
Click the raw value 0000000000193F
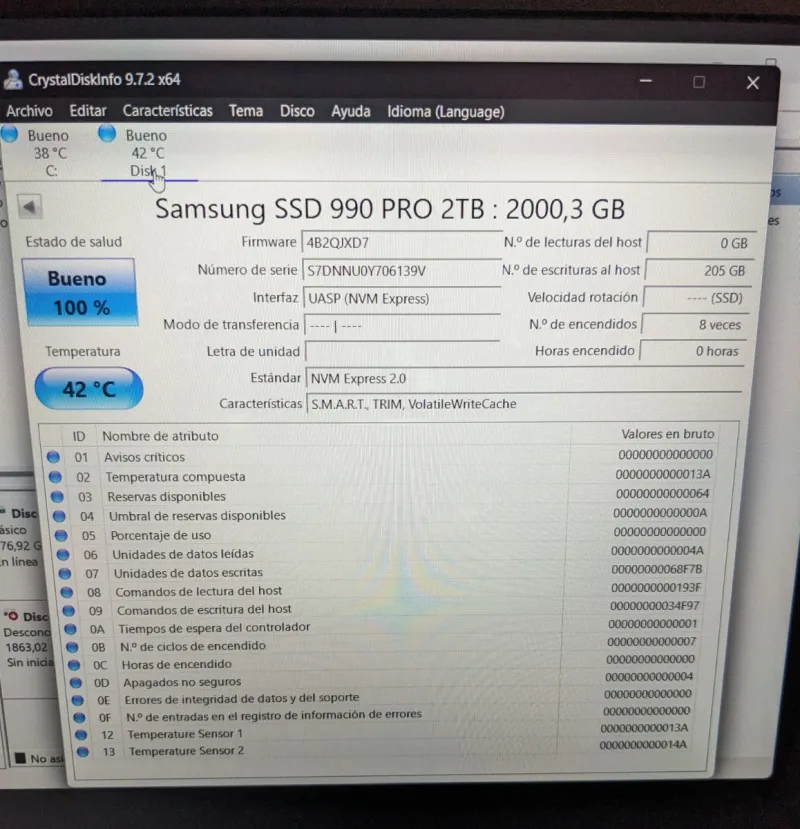coord(656,587)
